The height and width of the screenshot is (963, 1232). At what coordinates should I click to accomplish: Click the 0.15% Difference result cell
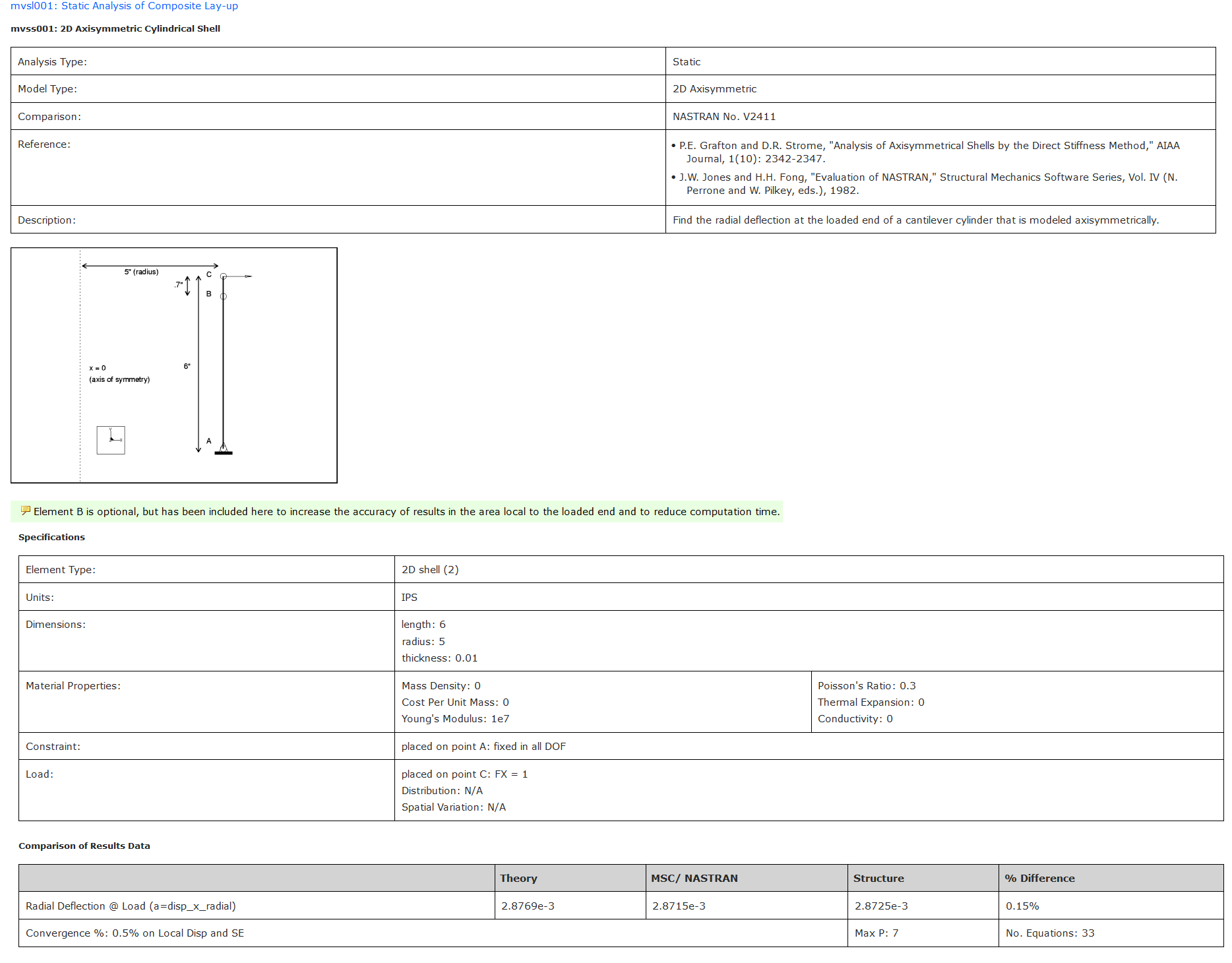pos(1022,906)
